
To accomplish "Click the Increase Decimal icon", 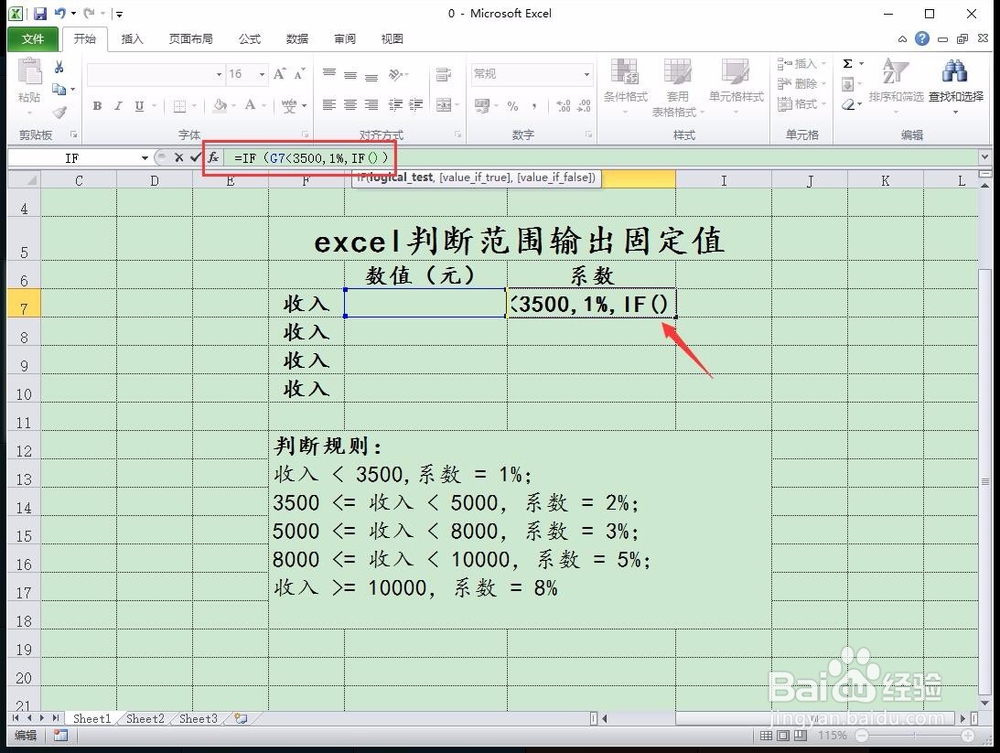I will (x=563, y=106).
